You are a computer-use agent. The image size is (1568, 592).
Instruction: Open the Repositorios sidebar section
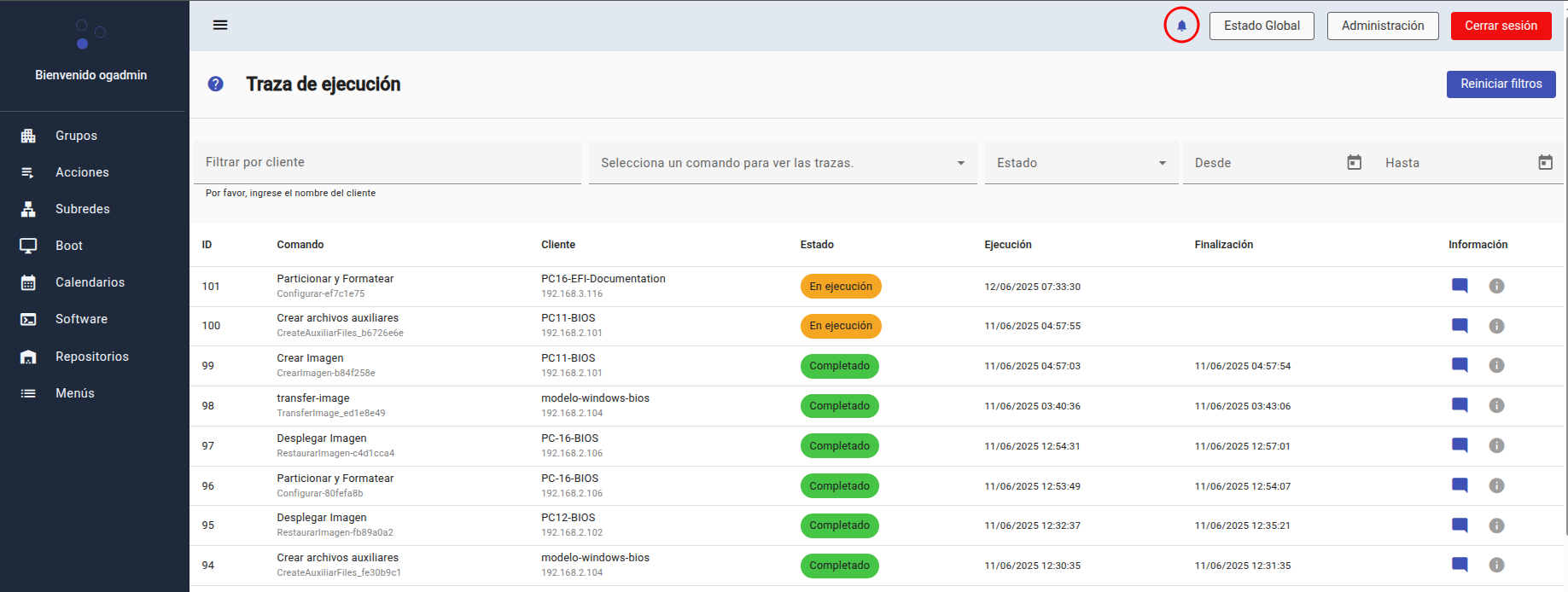91,357
